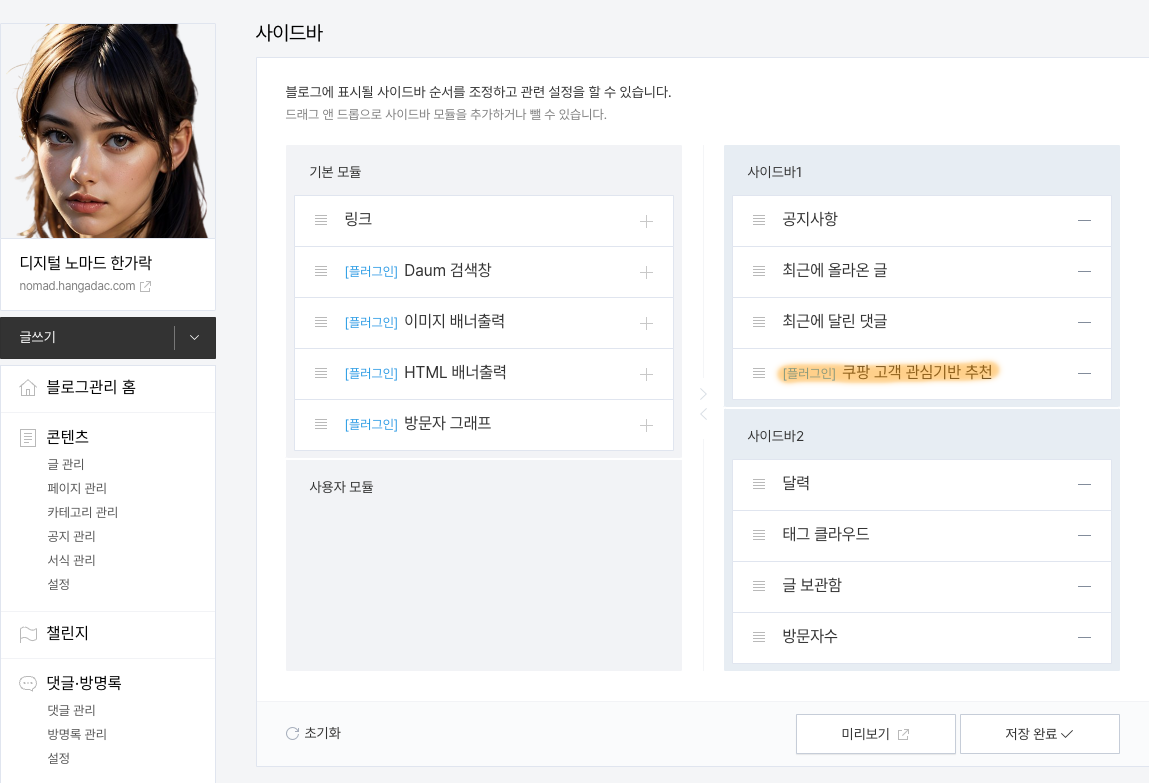Image resolution: width=1149 pixels, height=783 pixels.
Task: Select 방명록 관리 under 댓글·방명록
Action: tap(77, 734)
